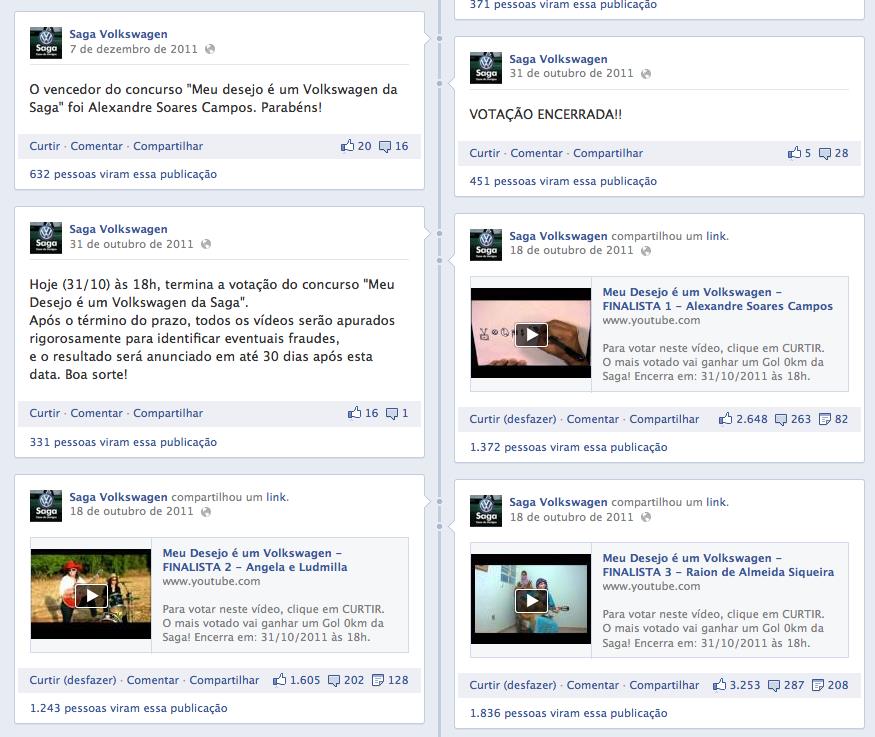Viewport: 875px width, 737px height.
Task: Click the Saga avatar on the VOTAÇÃO ENCERRADA post
Action: (x=485, y=68)
